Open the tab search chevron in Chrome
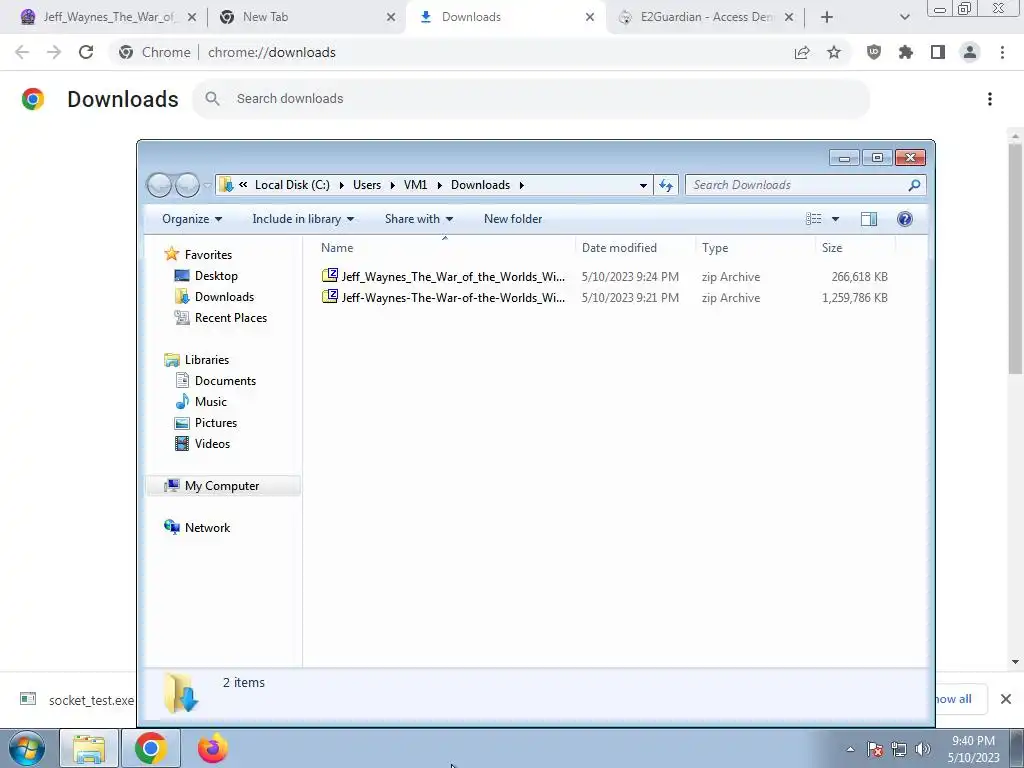This screenshot has height=768, width=1024. 904,17
